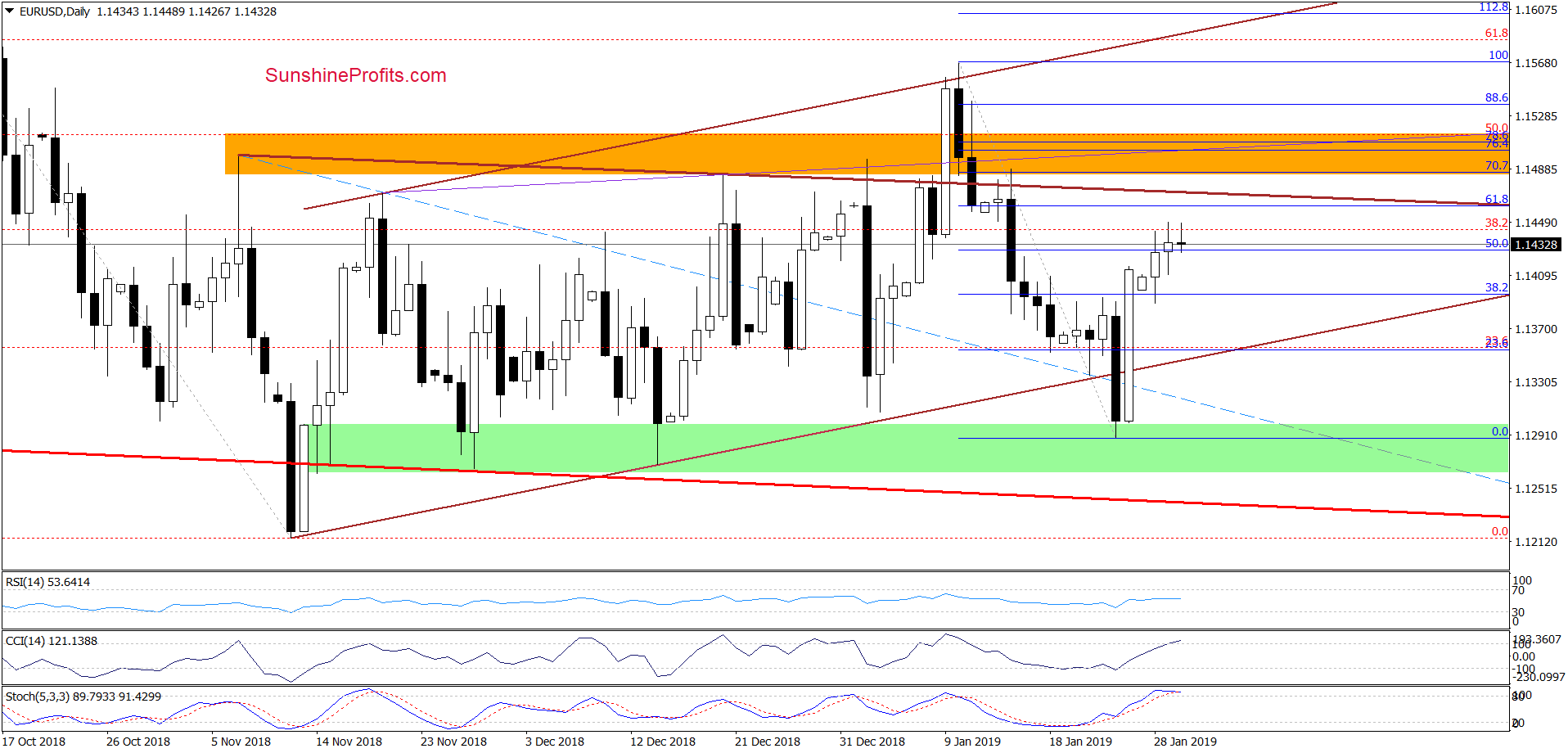Image resolution: width=1568 pixels, height=753 pixels.
Task: Click the 1.14885 price axis label
Action: (1536, 169)
